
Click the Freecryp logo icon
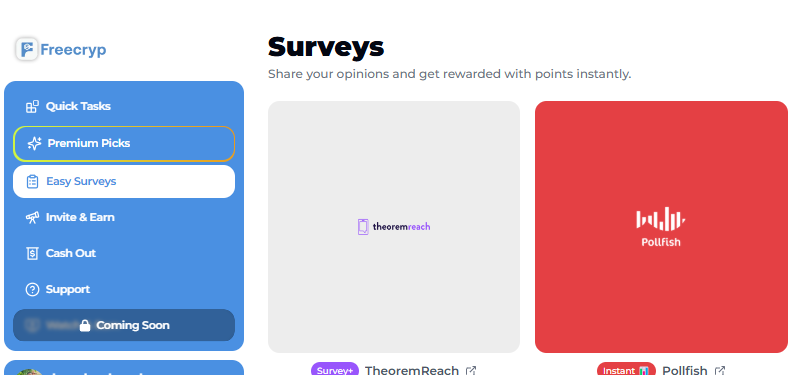pos(26,50)
